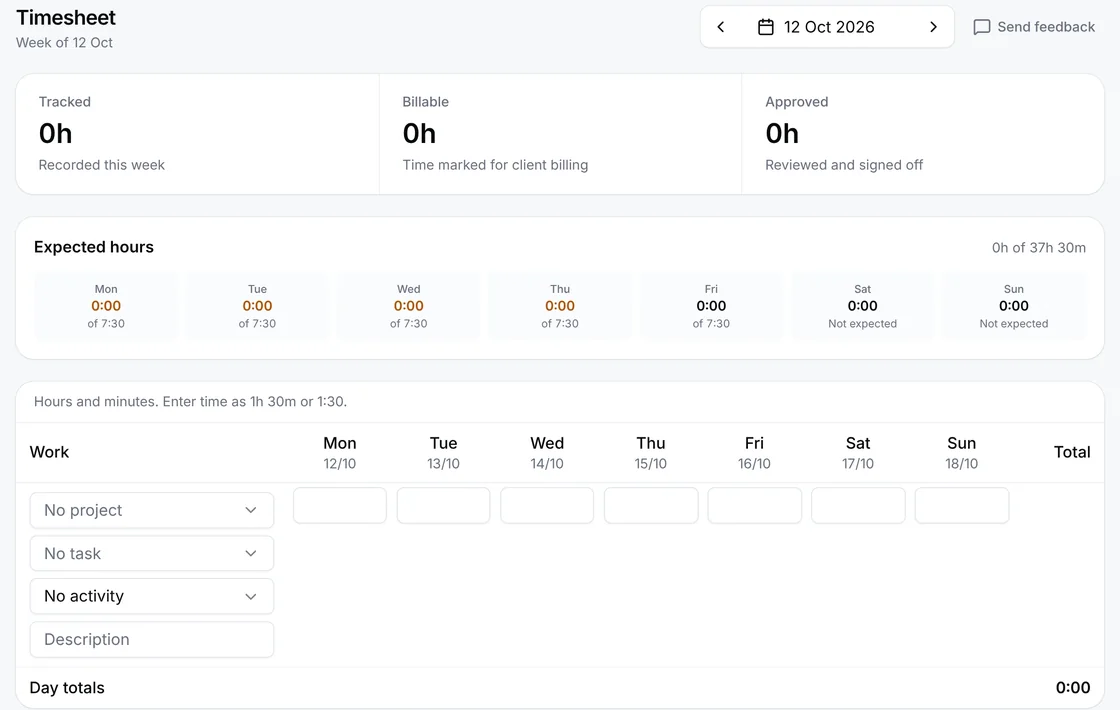Select the Mon 12/10 time entry field

[340, 506]
